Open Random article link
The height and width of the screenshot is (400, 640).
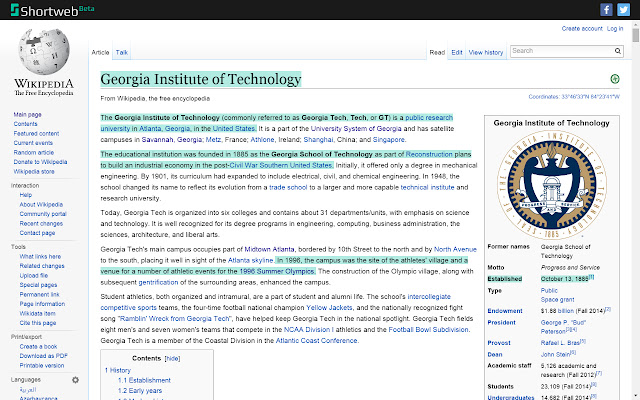33,152
